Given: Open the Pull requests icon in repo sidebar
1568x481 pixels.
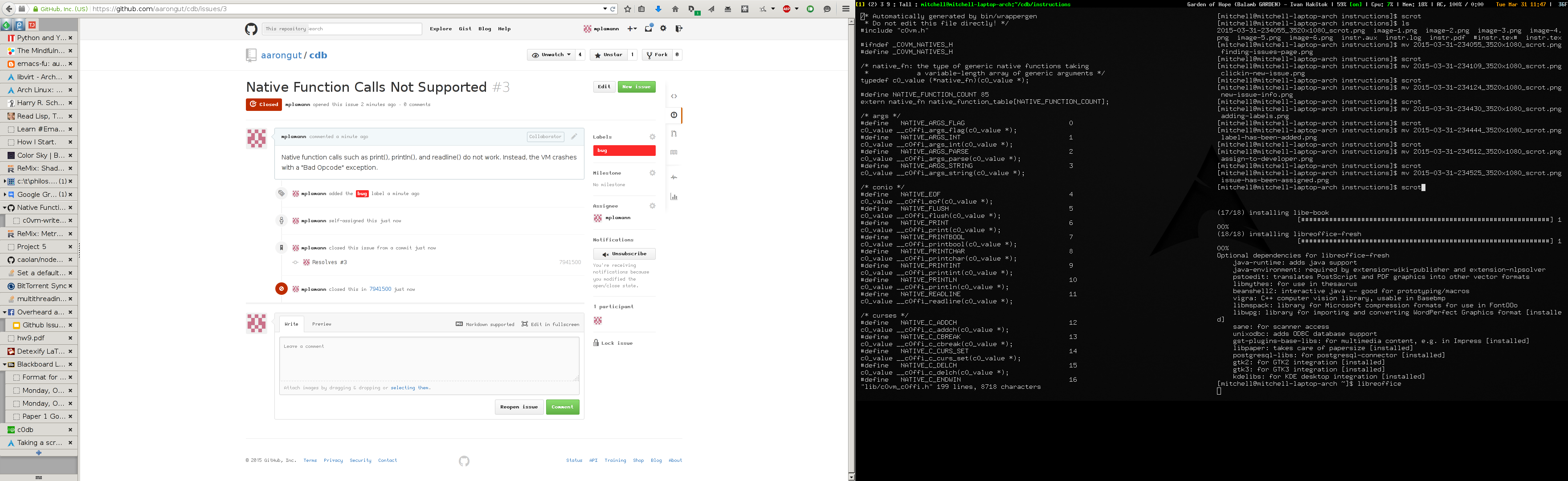Looking at the screenshot, I should click(x=674, y=134).
